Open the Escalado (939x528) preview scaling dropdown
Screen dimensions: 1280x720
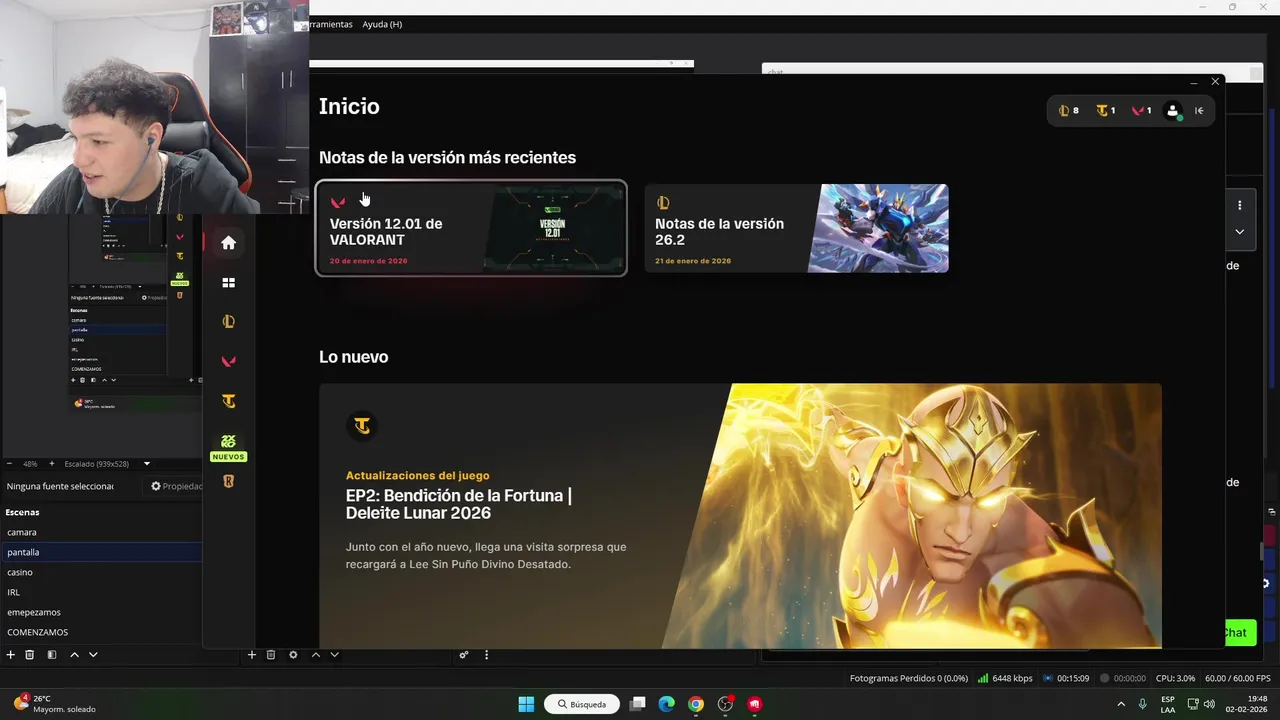[x=108, y=464]
